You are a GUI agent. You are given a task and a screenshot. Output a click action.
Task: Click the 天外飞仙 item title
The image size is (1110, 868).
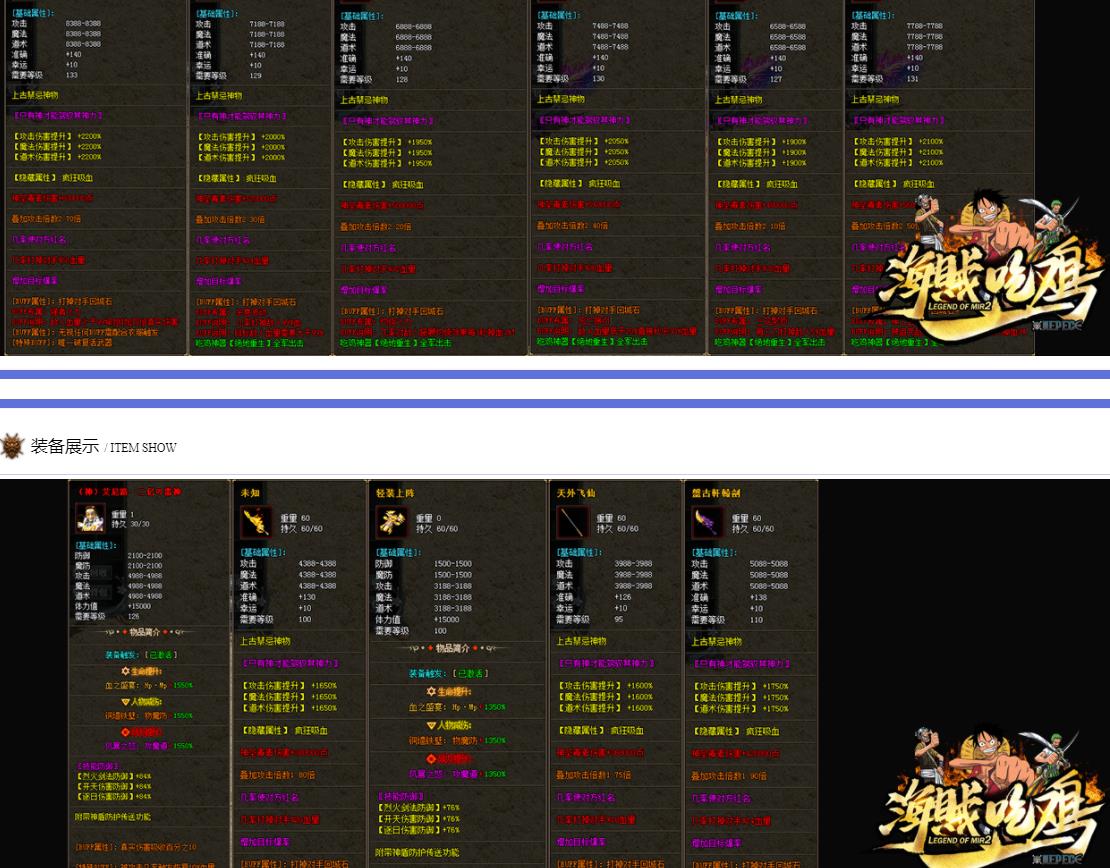pyautogui.click(x=575, y=492)
